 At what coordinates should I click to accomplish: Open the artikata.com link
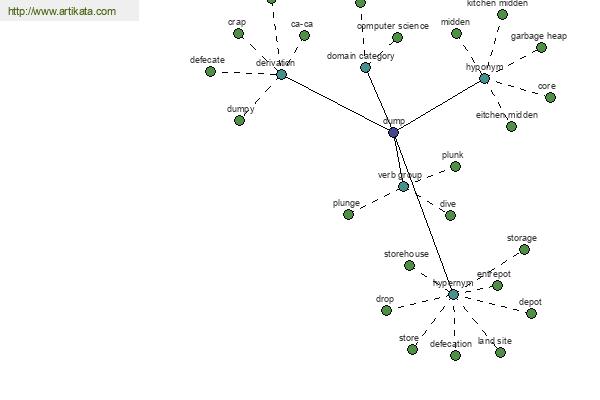pyautogui.click(x=62, y=11)
